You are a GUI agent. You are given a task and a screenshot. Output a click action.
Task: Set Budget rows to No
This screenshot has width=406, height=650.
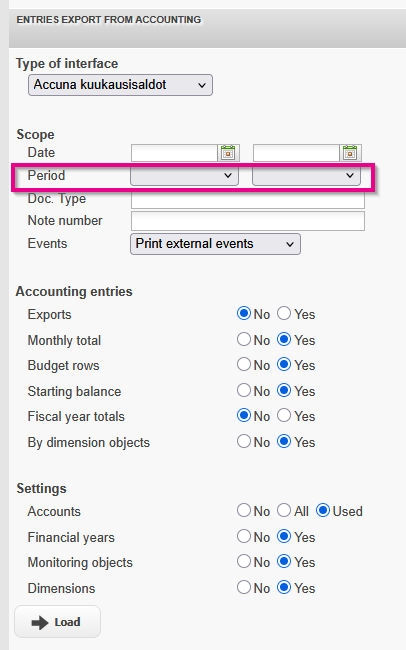[244, 365]
